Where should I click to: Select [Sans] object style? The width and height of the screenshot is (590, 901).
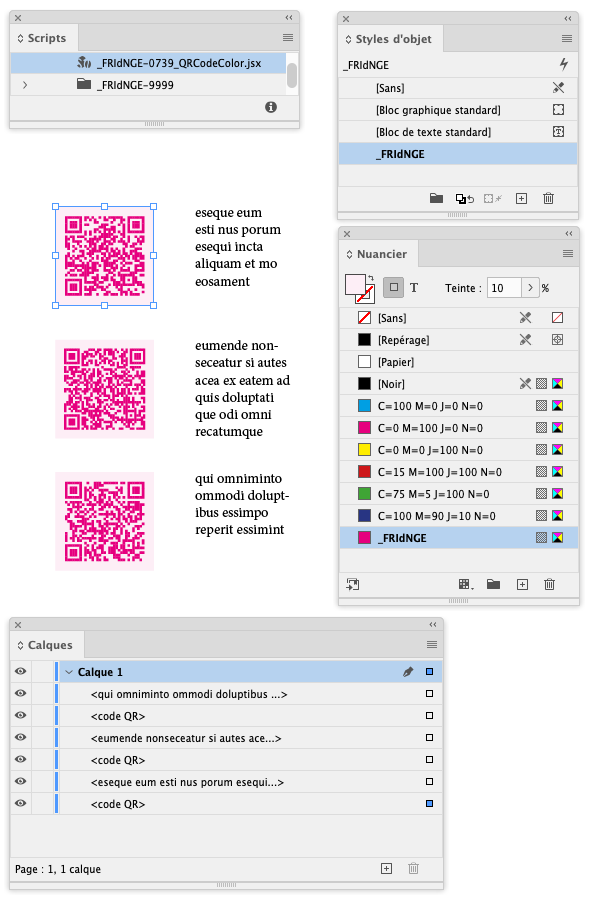pyautogui.click(x=458, y=88)
